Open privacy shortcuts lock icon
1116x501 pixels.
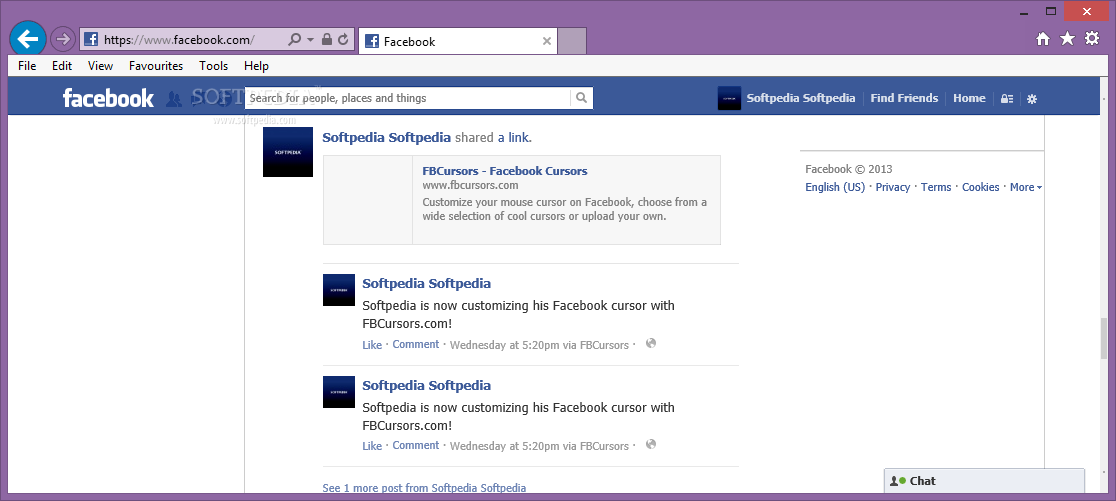tap(1007, 99)
